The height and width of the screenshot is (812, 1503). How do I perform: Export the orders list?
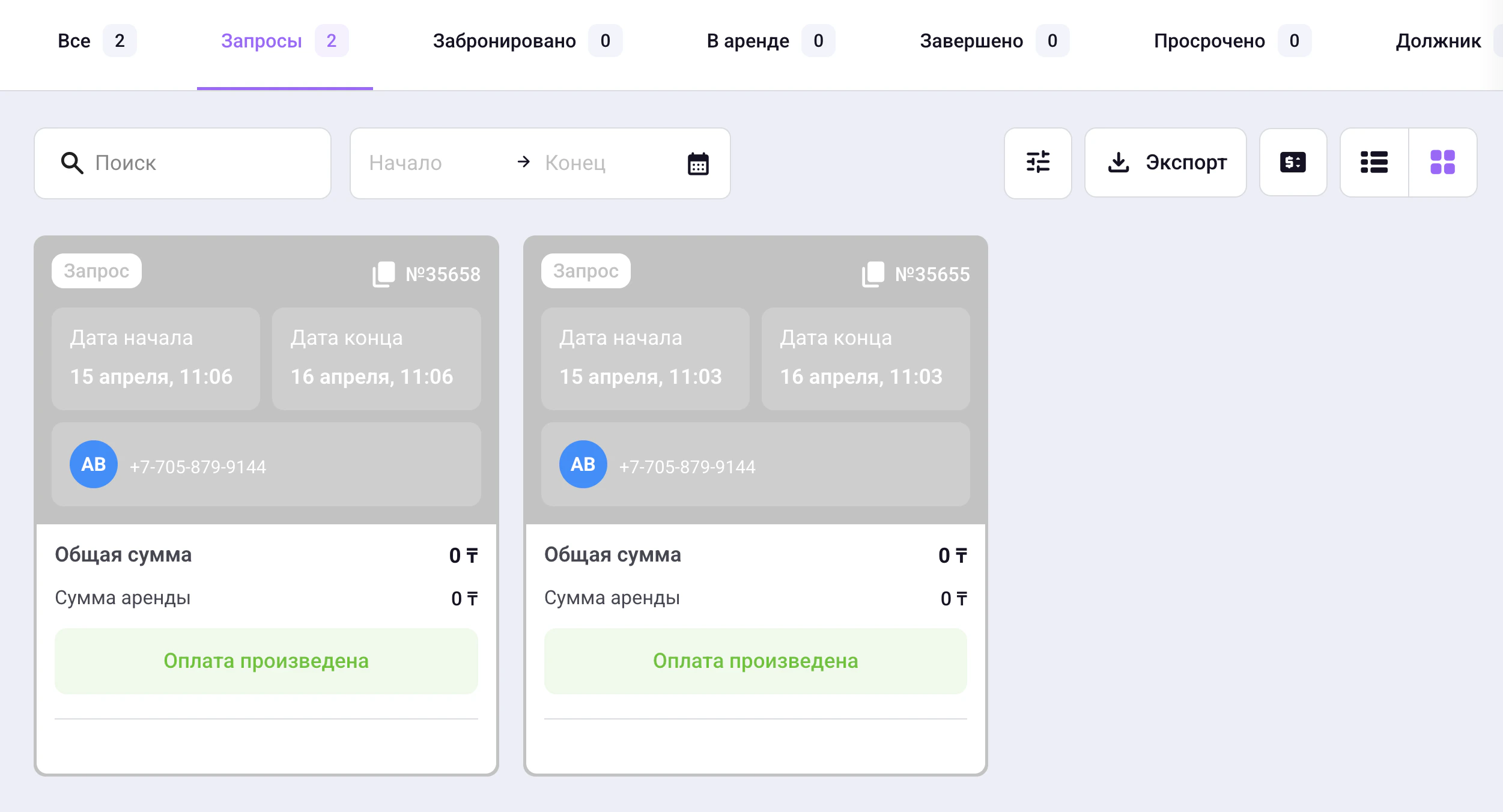1165,162
